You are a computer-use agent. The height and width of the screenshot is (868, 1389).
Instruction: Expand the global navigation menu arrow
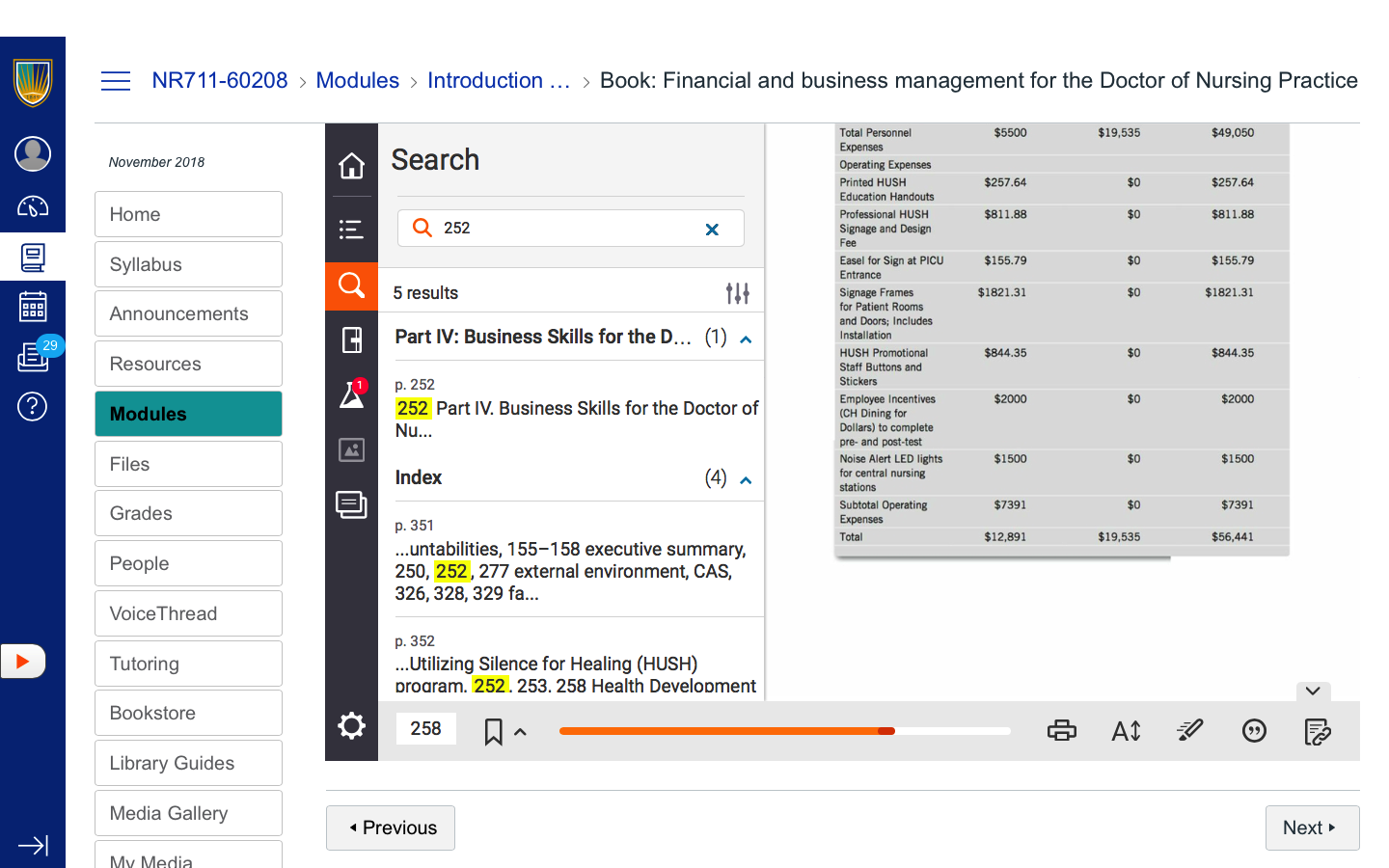[33, 846]
